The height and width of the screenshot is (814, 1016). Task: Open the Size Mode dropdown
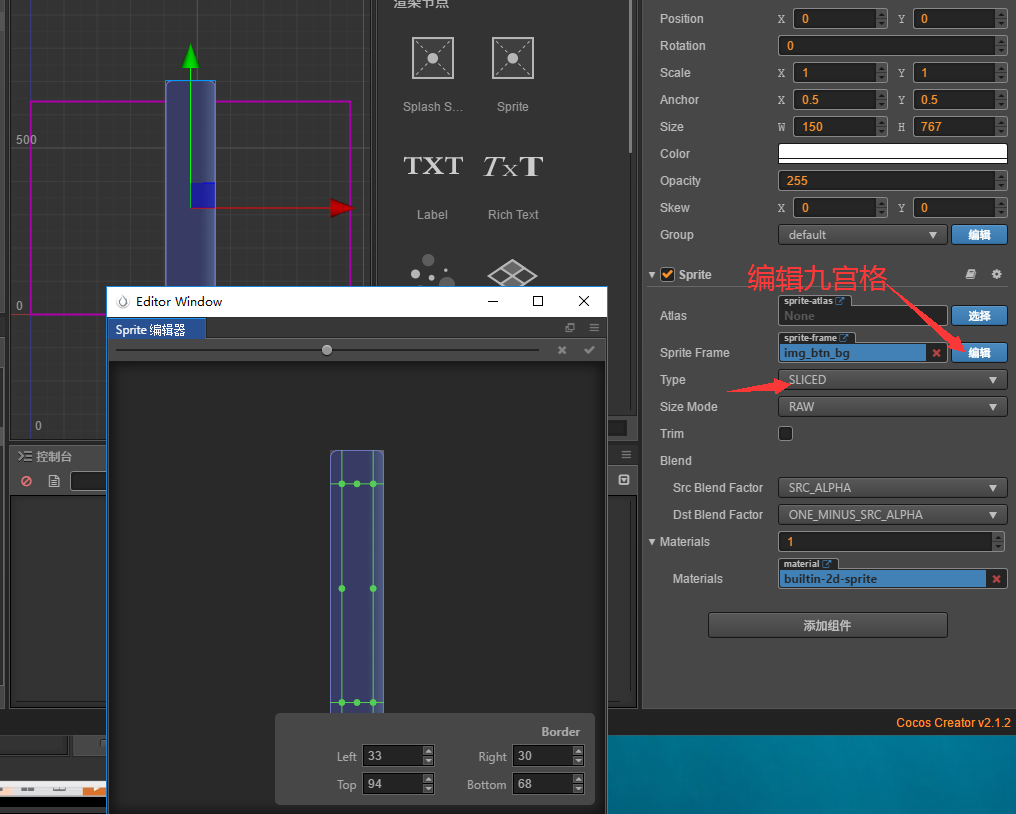(892, 406)
